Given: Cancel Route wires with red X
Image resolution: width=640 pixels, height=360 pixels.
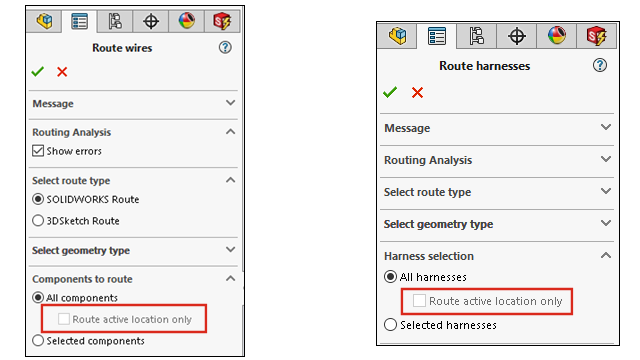Looking at the screenshot, I should pos(62,72).
